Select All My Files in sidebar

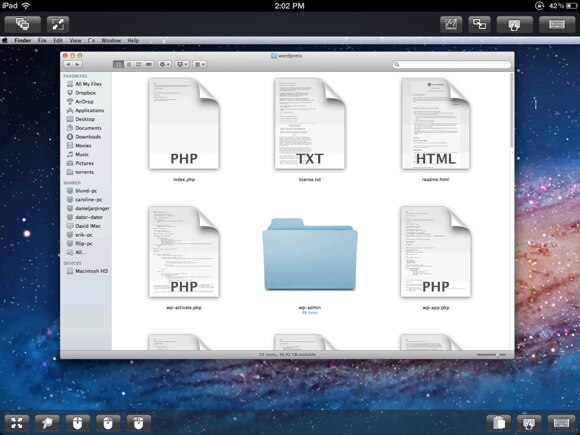88,84
